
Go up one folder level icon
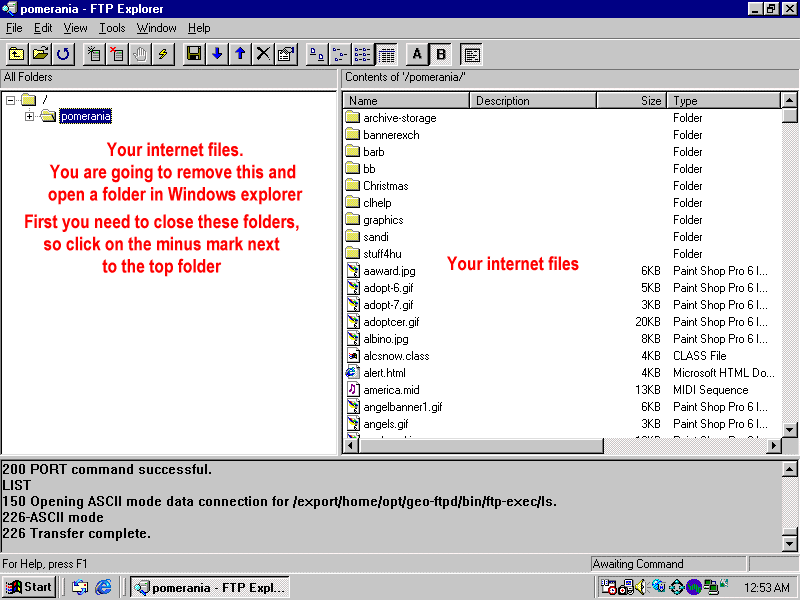(17, 54)
